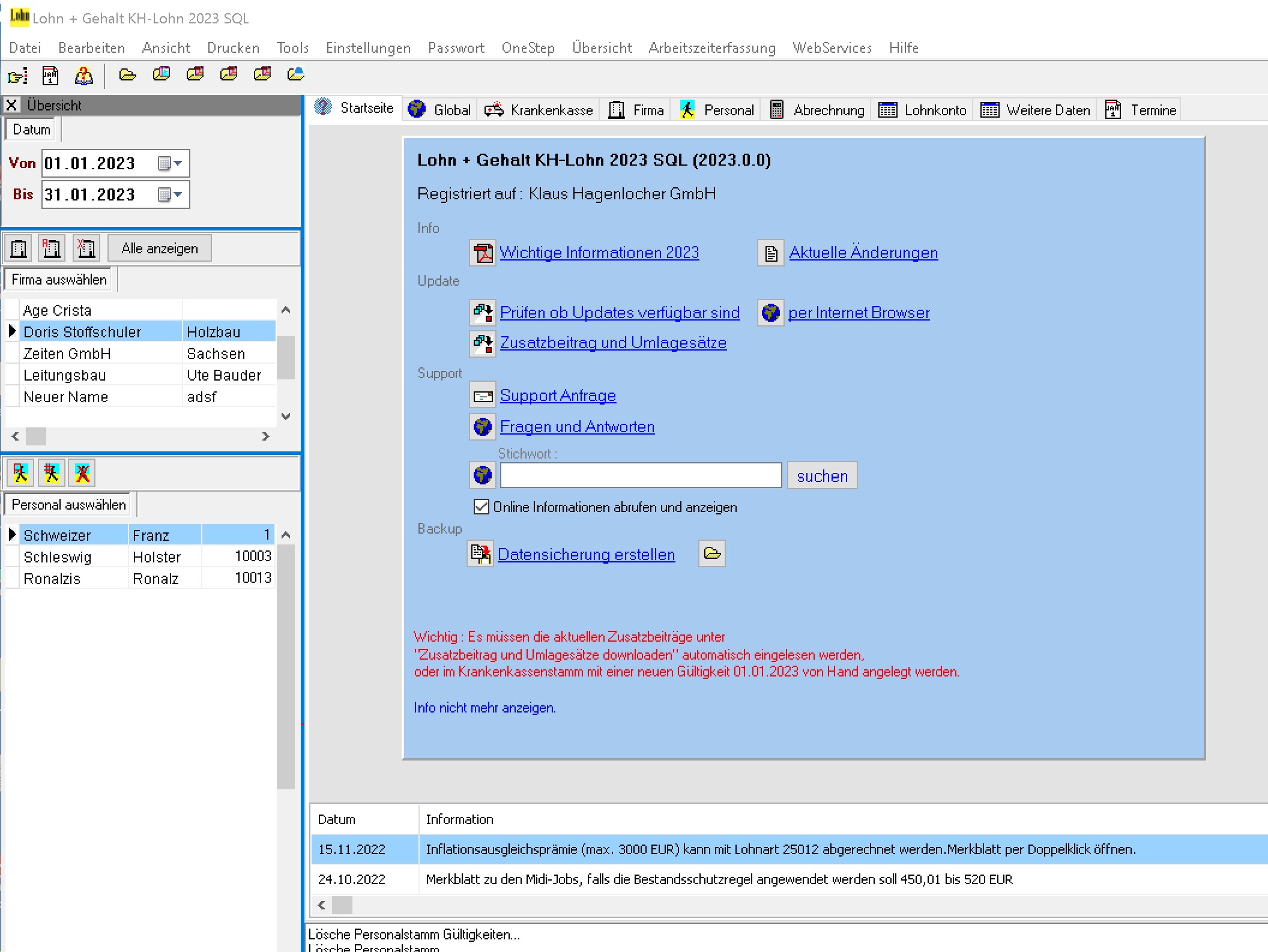Switch to the Weitere Daten tab
The width and height of the screenshot is (1268, 952).
[x=1036, y=110]
